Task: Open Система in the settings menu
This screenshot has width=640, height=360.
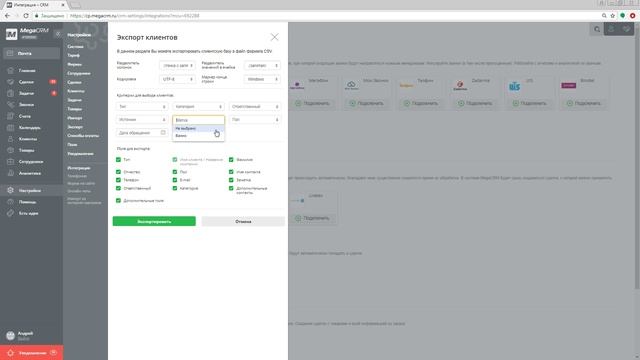Action: click(75, 47)
